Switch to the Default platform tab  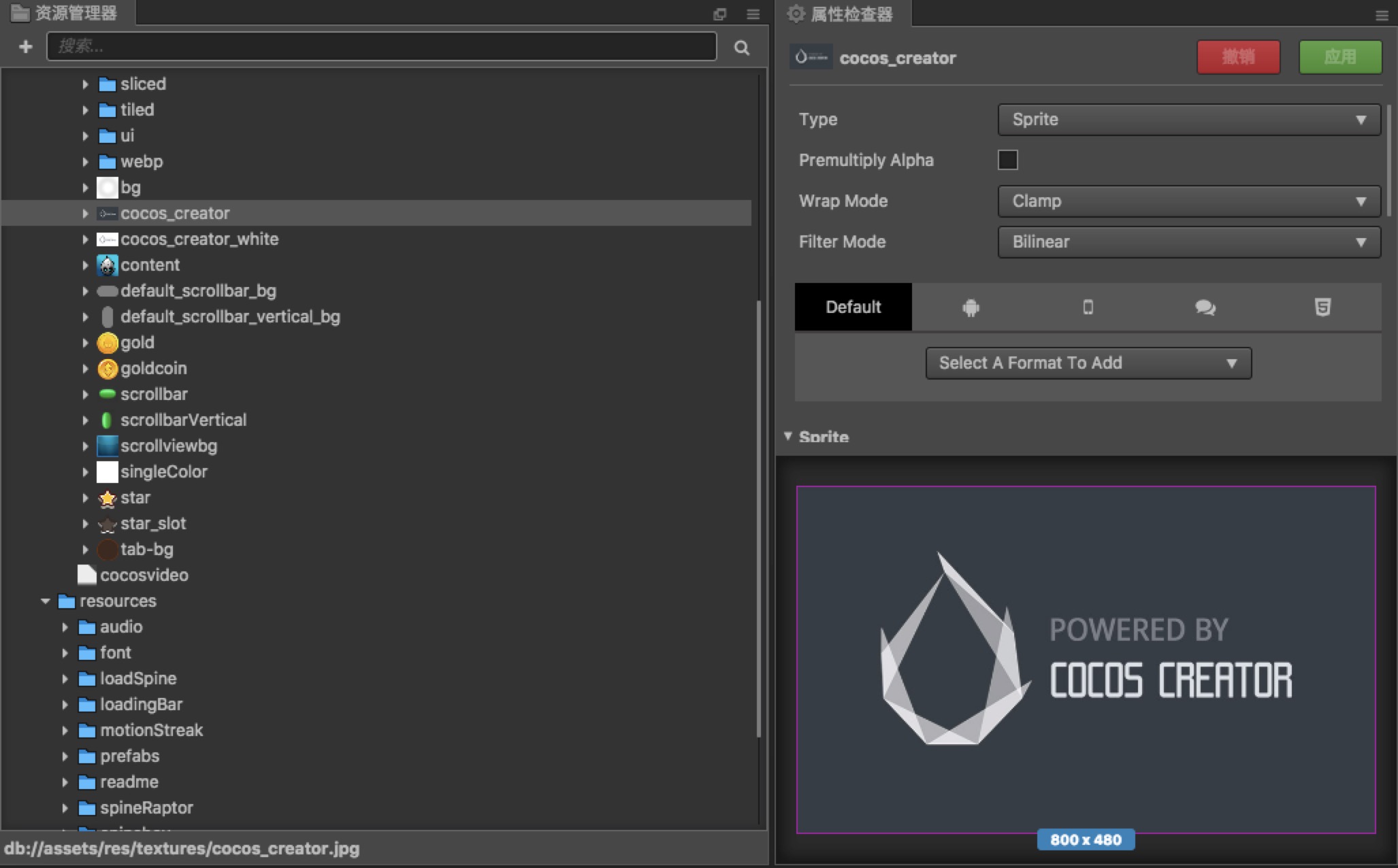(853, 307)
